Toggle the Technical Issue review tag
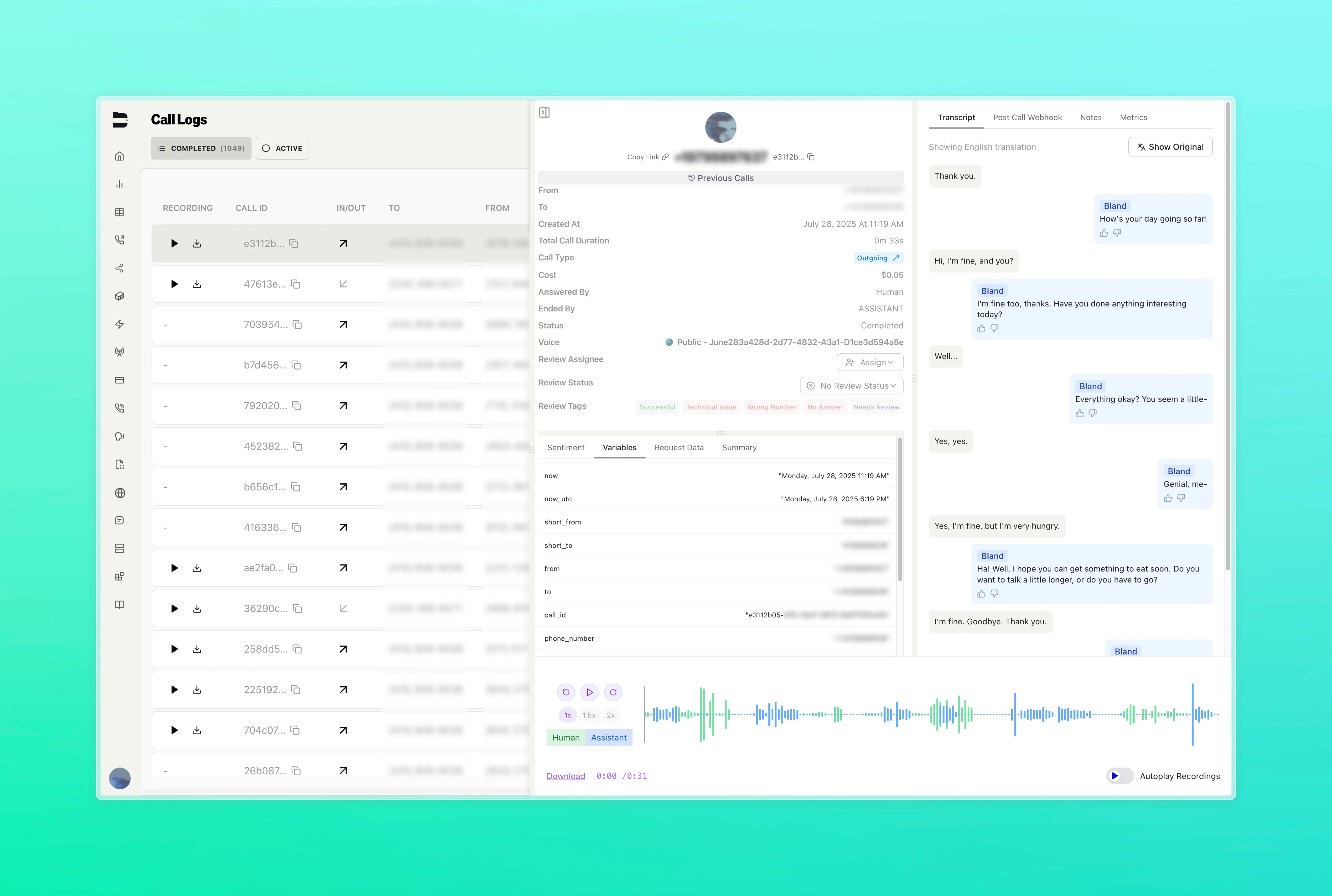The width and height of the screenshot is (1332, 896). [x=711, y=407]
